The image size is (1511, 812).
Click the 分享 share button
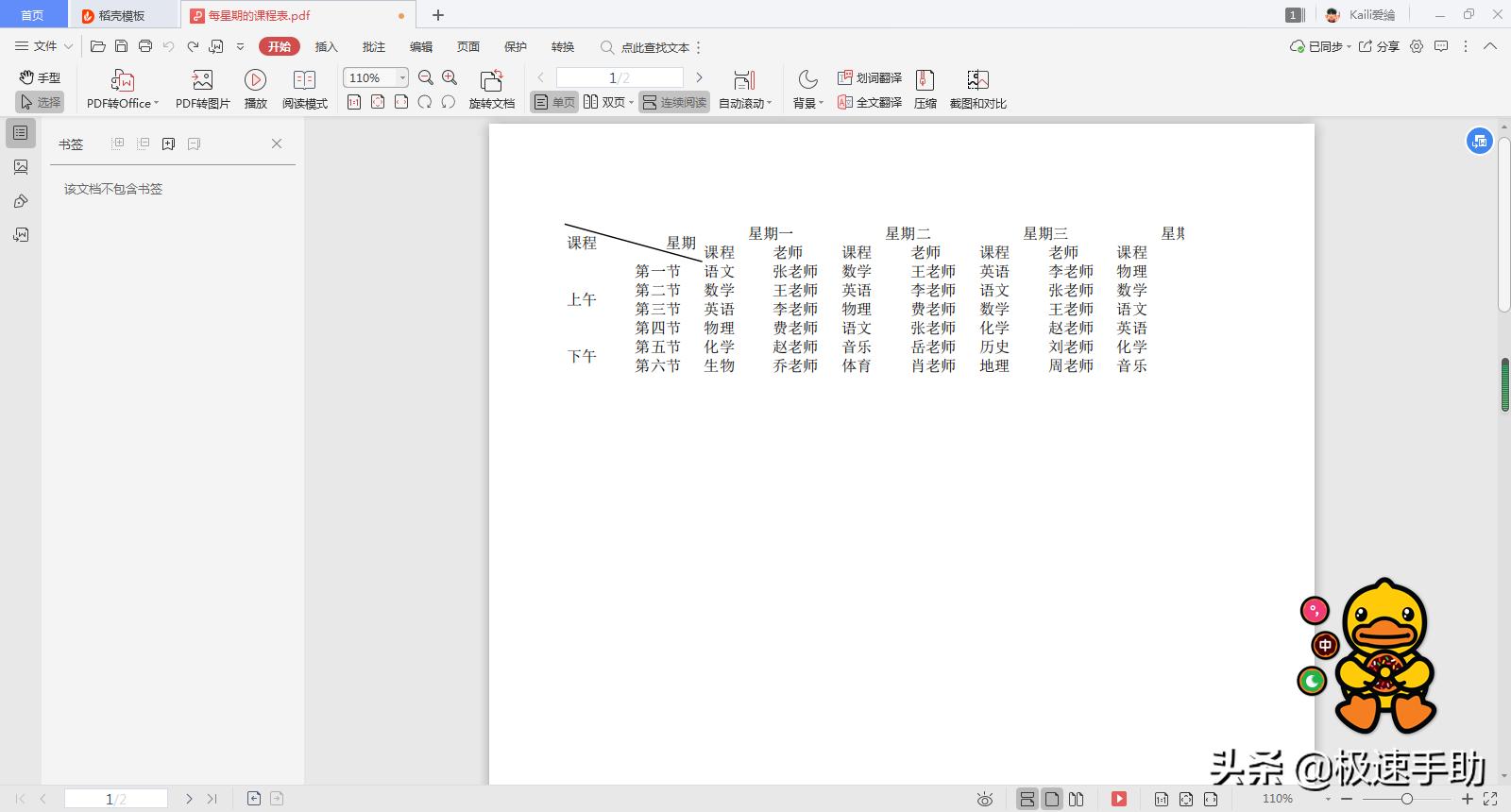tap(1379, 46)
